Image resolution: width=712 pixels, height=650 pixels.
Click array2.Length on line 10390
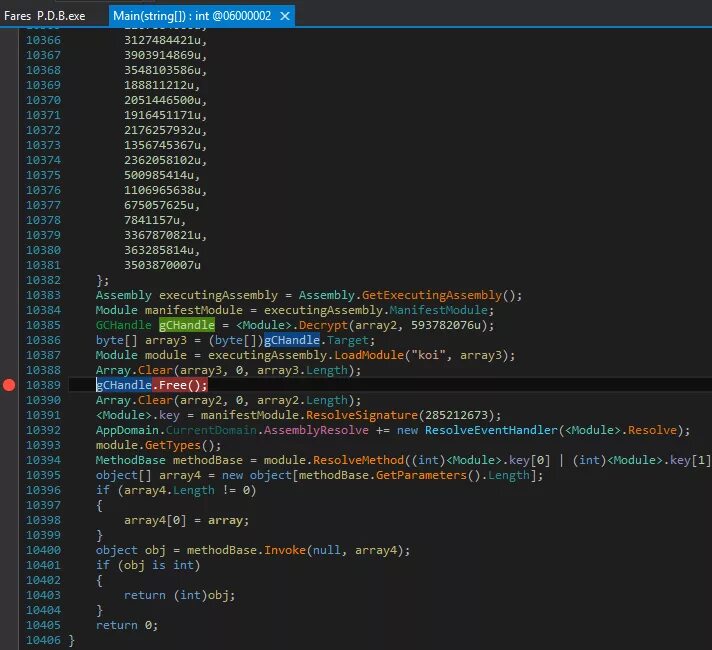302,400
